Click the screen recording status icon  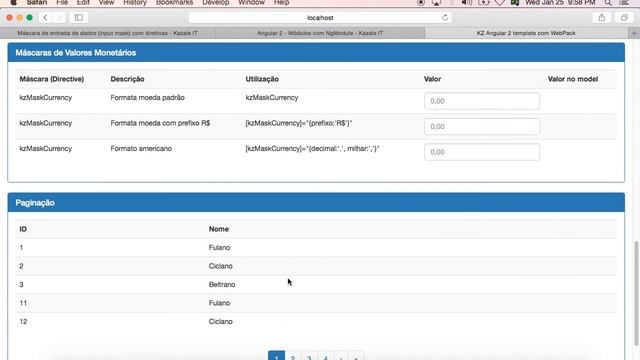[x=421, y=2]
